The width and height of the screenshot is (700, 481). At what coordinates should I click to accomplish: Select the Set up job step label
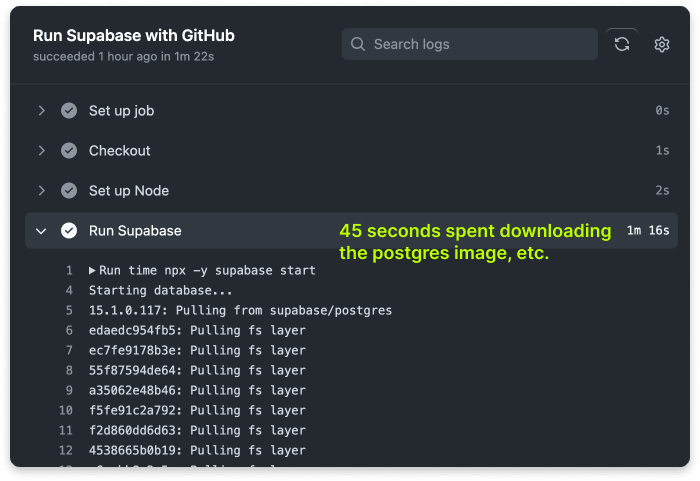(x=121, y=111)
